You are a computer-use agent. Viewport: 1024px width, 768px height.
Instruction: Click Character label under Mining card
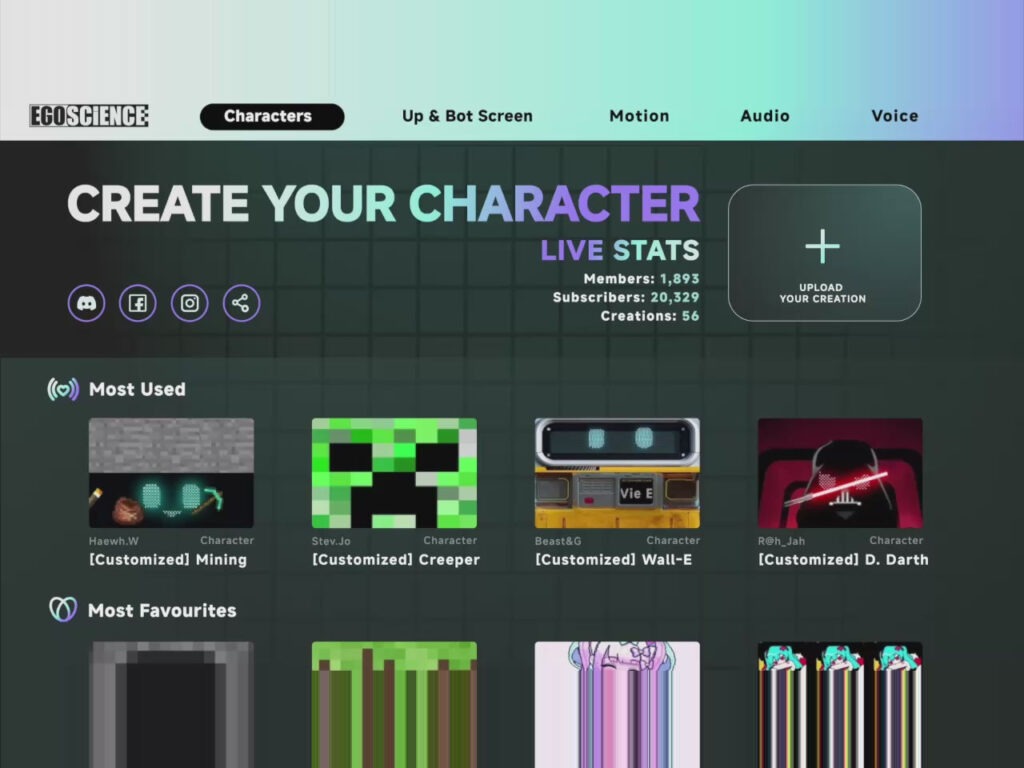[227, 540]
